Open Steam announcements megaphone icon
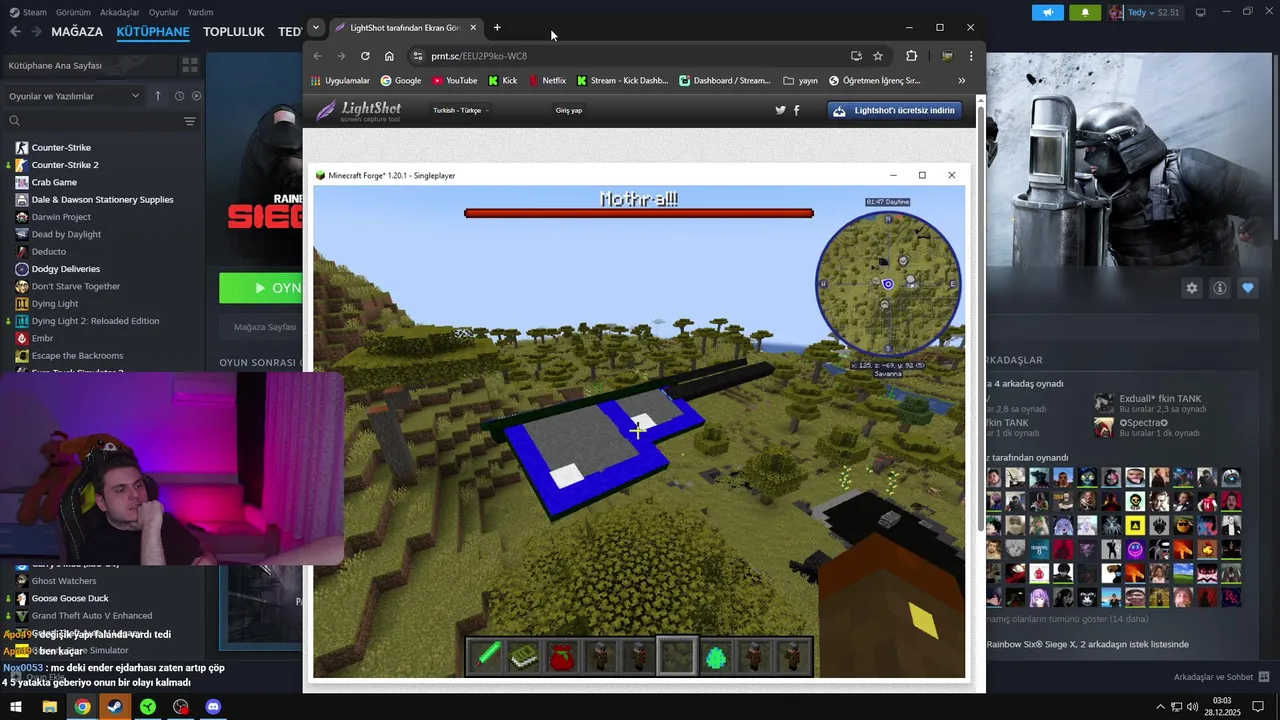The image size is (1280, 720). point(1048,13)
